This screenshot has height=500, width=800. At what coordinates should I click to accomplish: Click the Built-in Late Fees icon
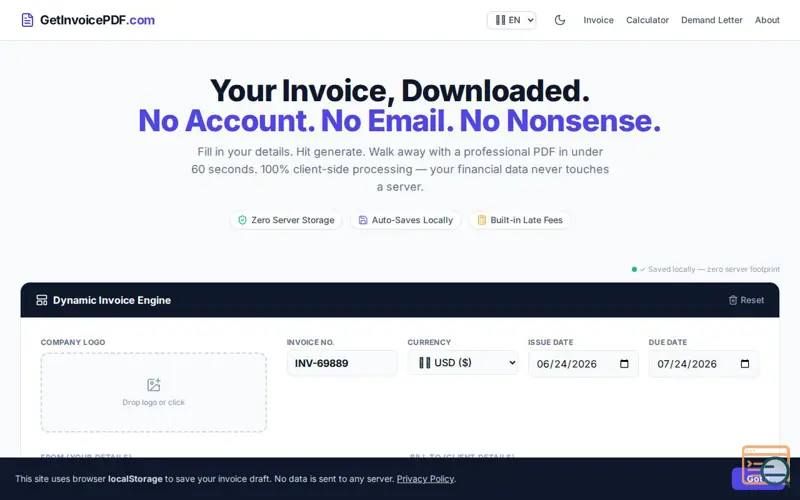click(x=481, y=220)
